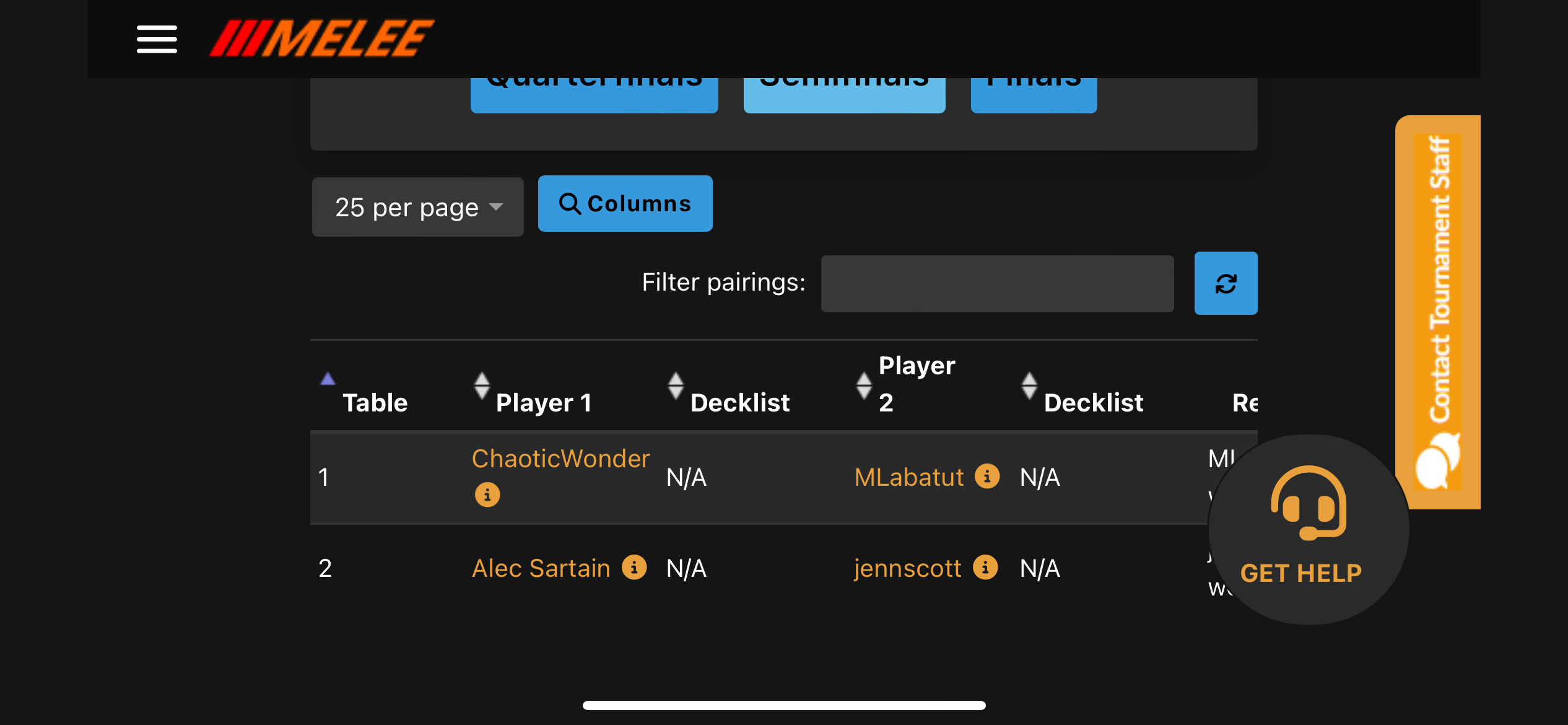Open the Get Help headset widget
1568x725 pixels.
click(1307, 528)
